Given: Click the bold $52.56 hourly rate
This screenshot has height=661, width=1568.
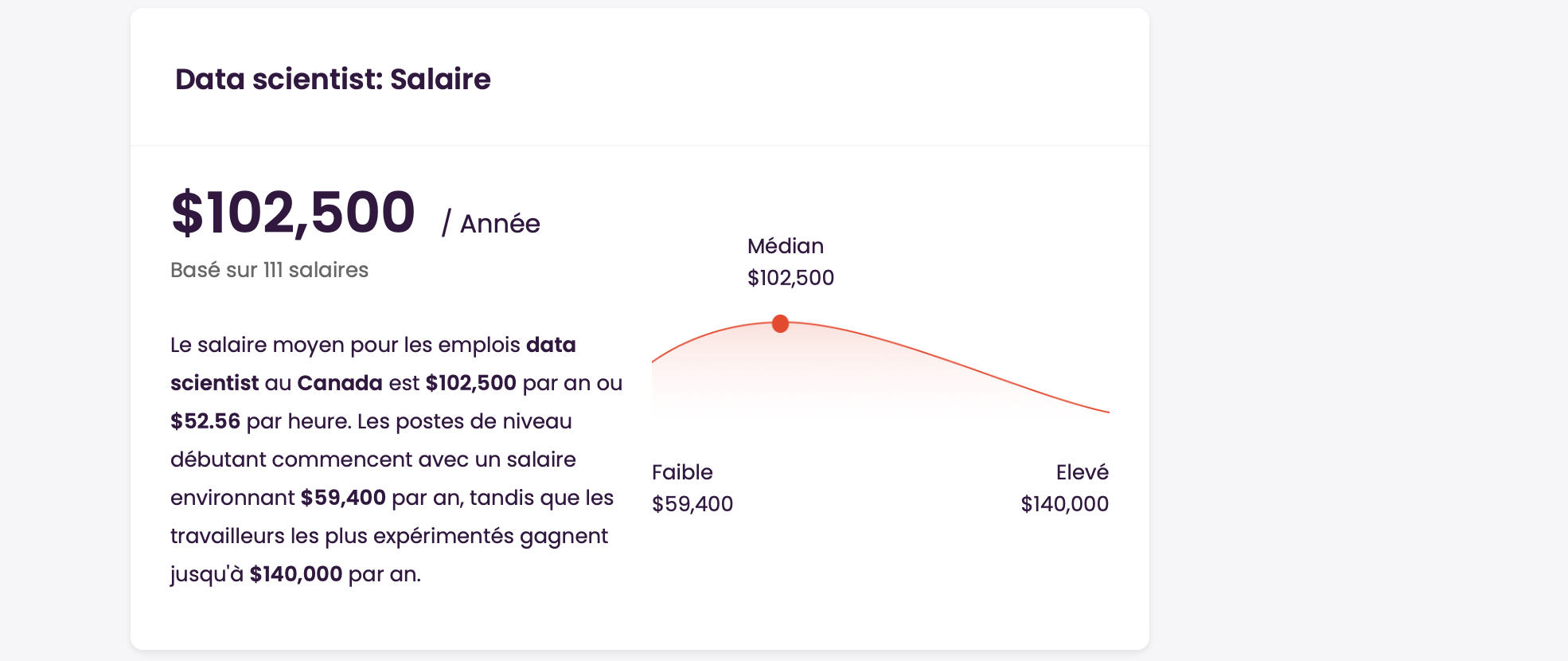Looking at the screenshot, I should click(x=205, y=421).
